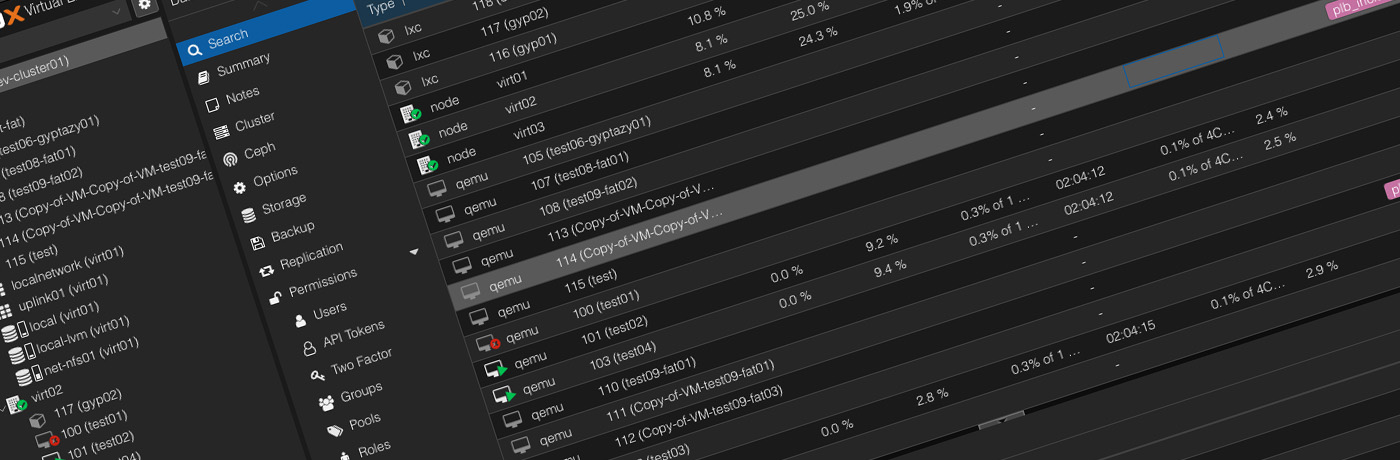Click the Storage database icon in the menu
This screenshot has height=460, width=1400.
(x=248, y=214)
